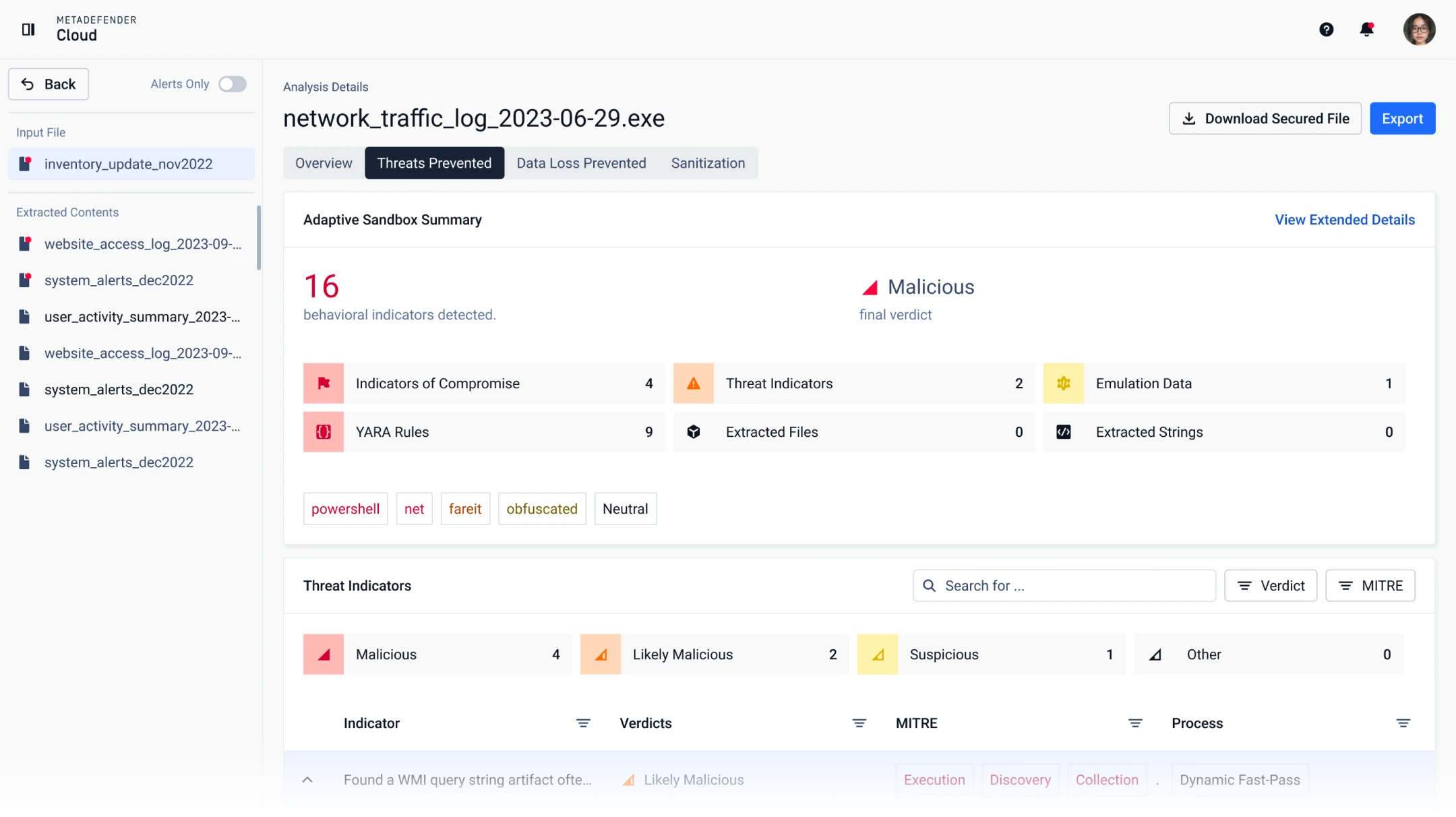Switch to the Overview tab
Viewport: 1456px width, 817px height.
click(x=324, y=163)
